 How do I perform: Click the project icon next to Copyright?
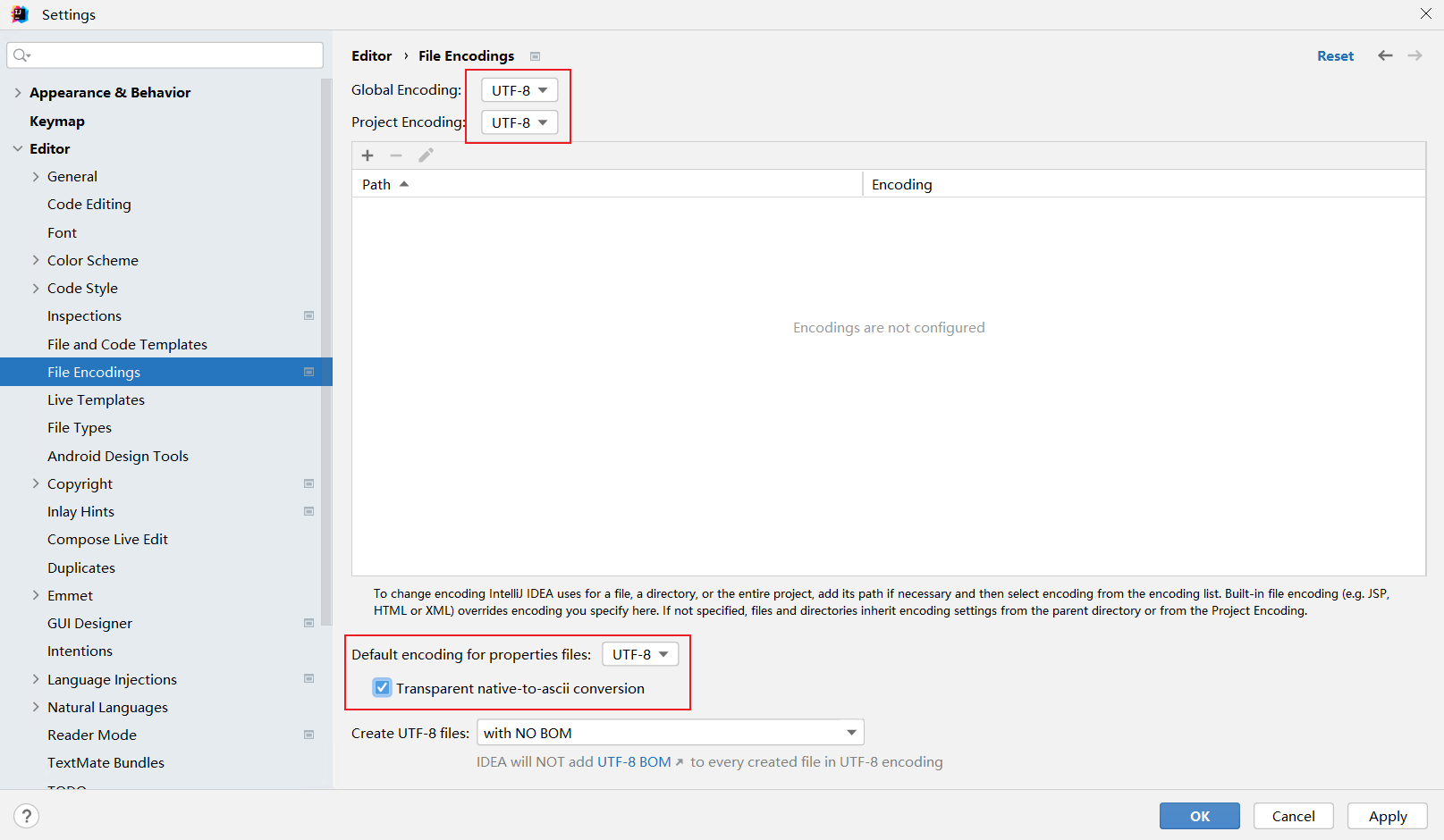309,483
